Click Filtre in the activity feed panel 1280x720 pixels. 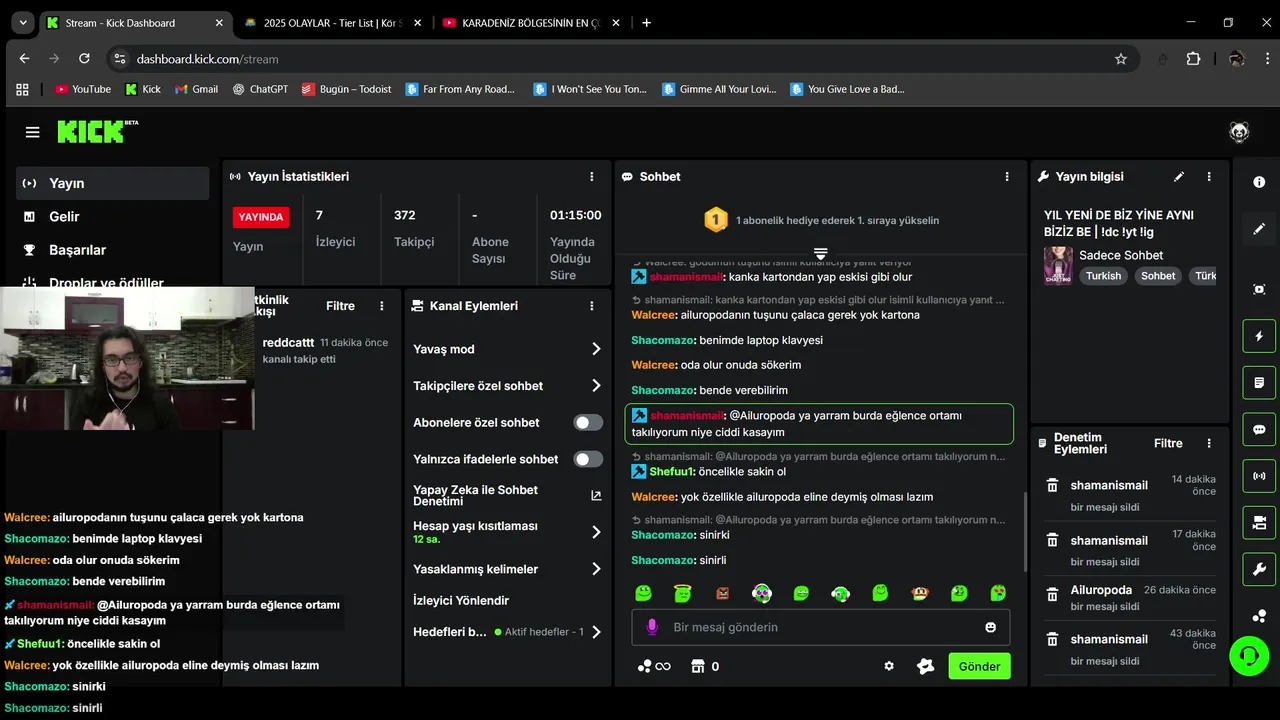340,306
